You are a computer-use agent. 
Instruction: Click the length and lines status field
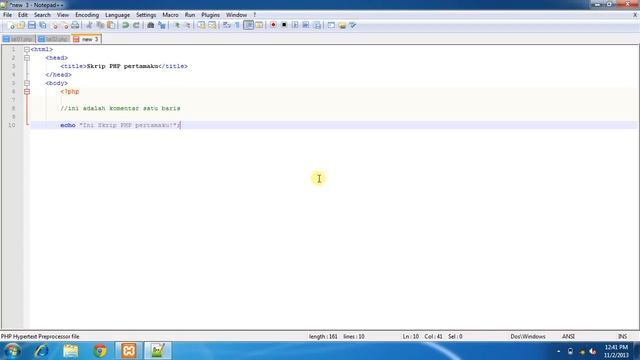tap(337, 337)
